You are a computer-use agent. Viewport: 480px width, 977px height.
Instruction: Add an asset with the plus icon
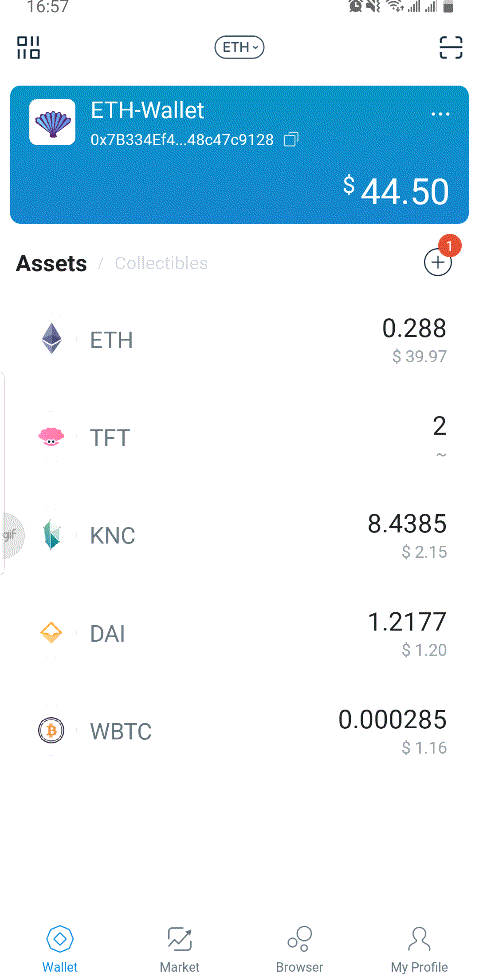point(438,263)
